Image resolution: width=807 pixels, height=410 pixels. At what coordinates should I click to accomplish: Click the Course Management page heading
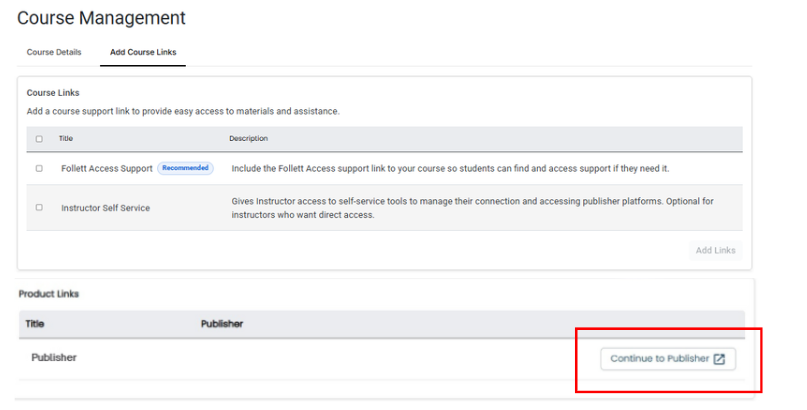pyautogui.click(x=101, y=18)
